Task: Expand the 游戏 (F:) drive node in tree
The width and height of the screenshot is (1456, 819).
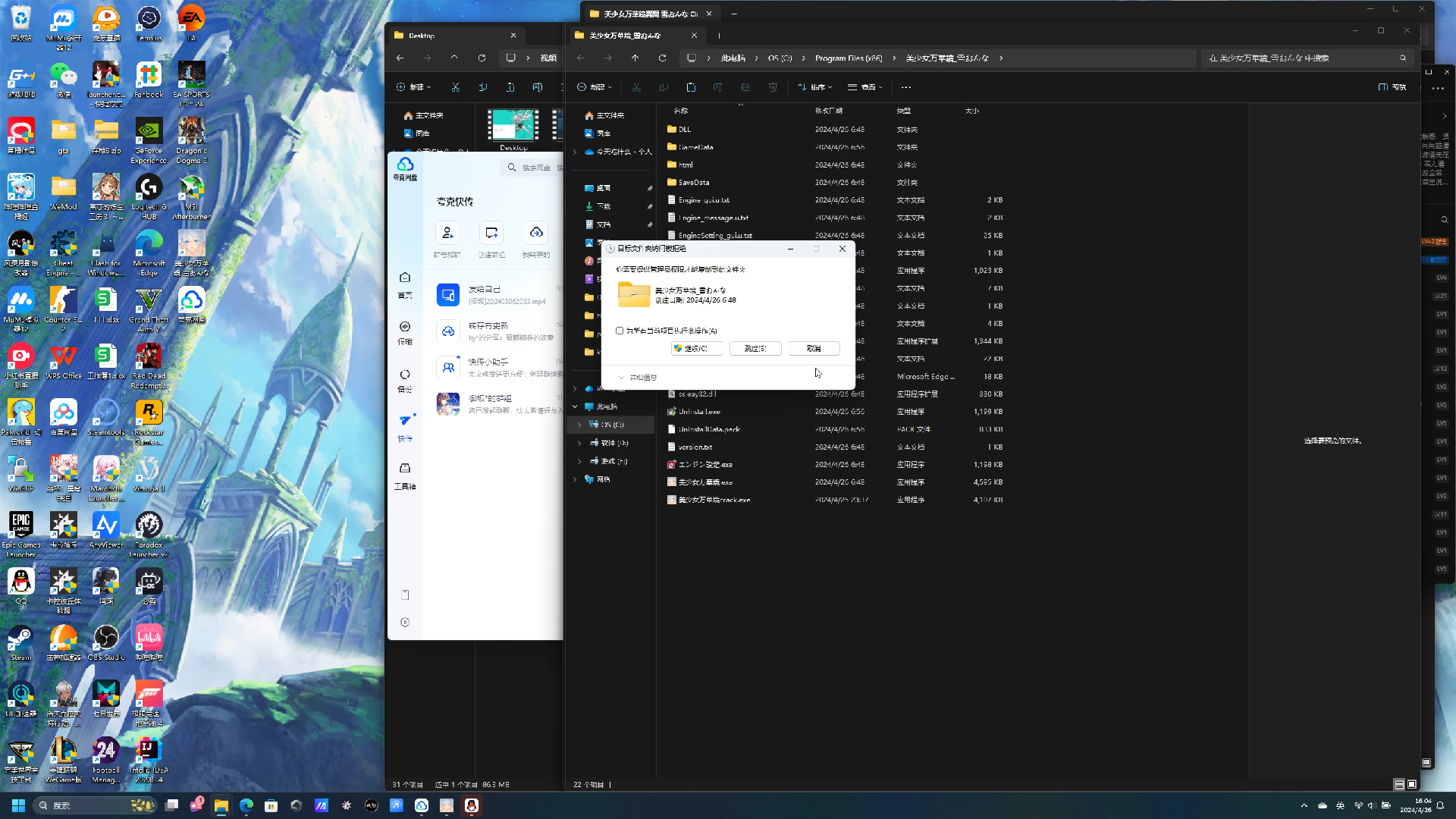Action: pos(579,461)
